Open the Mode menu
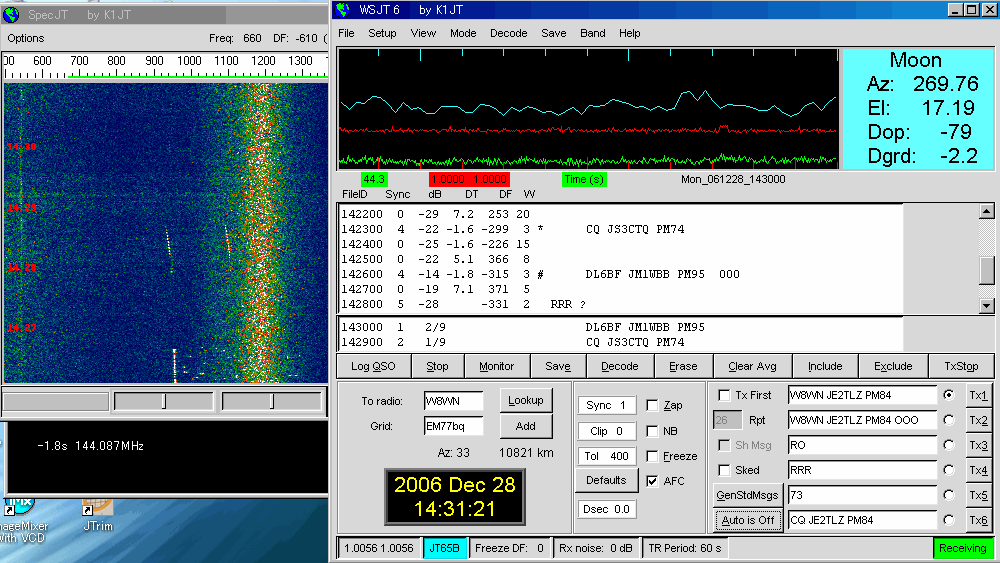This screenshot has height=563, width=1000. click(x=463, y=33)
